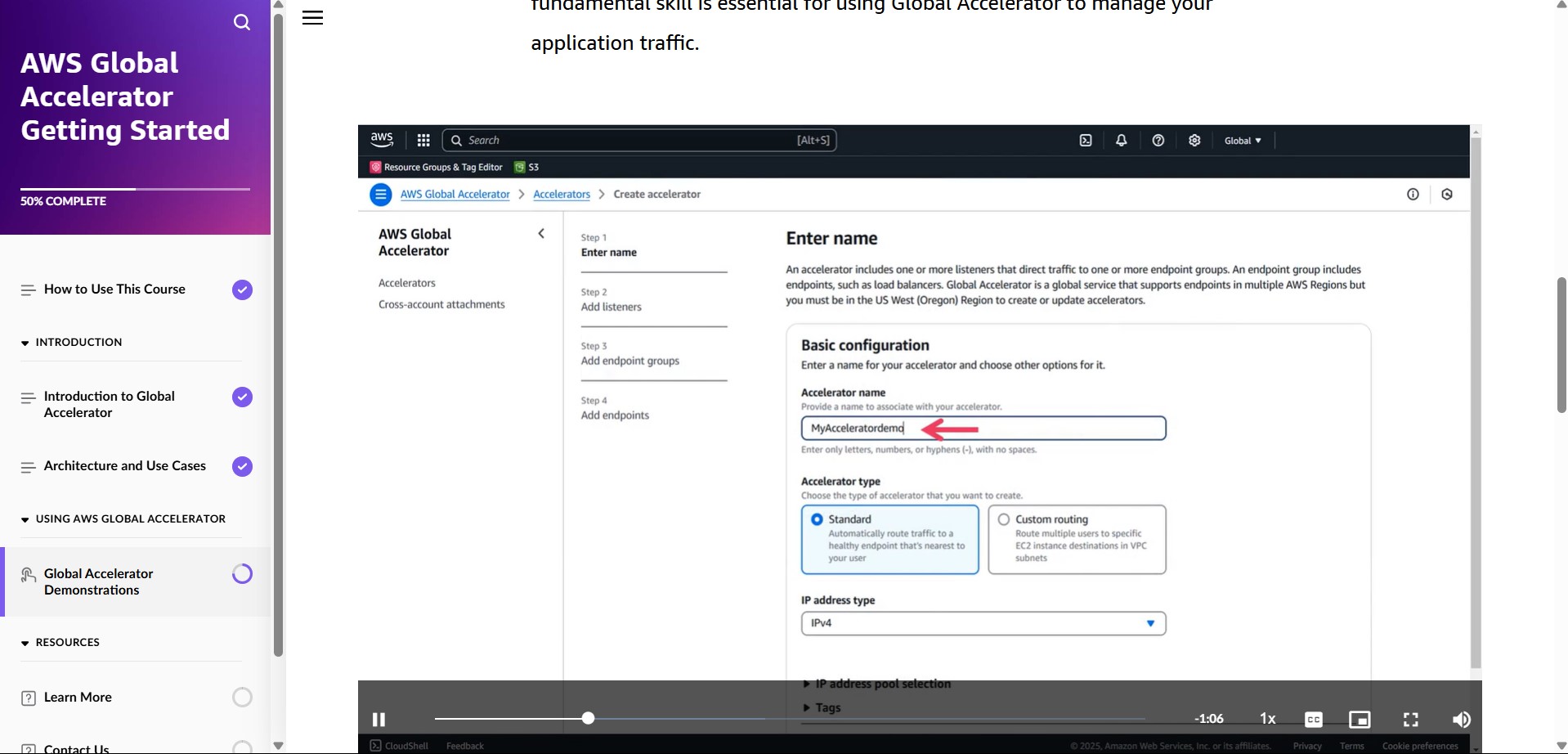
Task: Toggle the hamburger menu icon
Action: (312, 18)
